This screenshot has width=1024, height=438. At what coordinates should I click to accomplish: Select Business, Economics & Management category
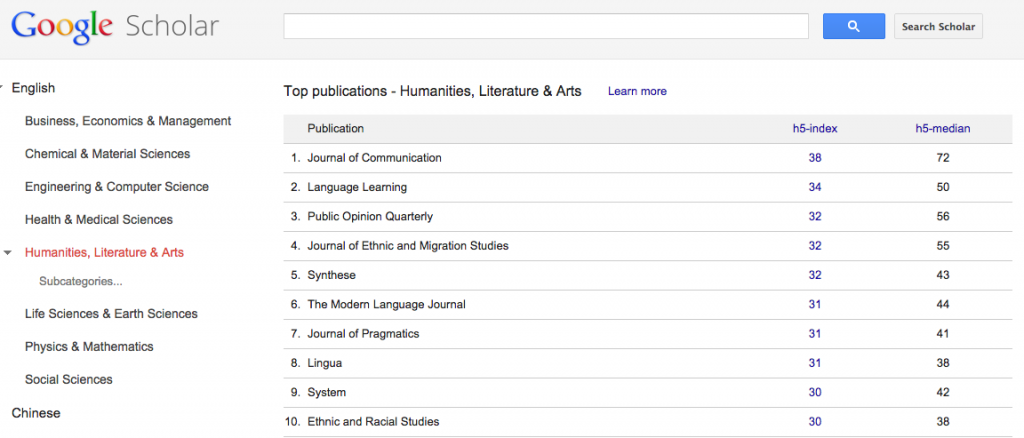click(x=128, y=121)
